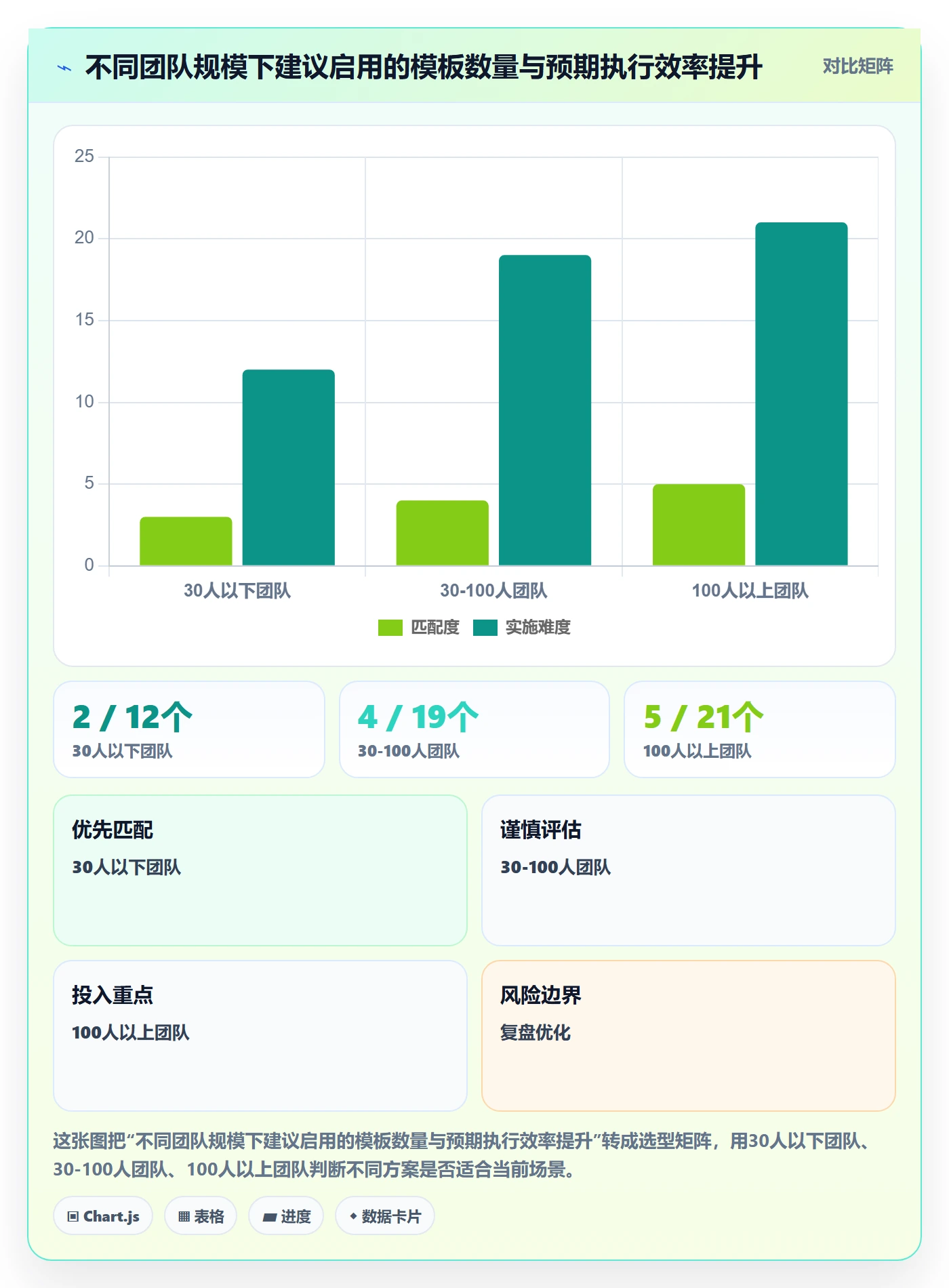Click the teal bar for 100人以上团队
The width and height of the screenshot is (949, 1288).
pyautogui.click(x=802, y=394)
